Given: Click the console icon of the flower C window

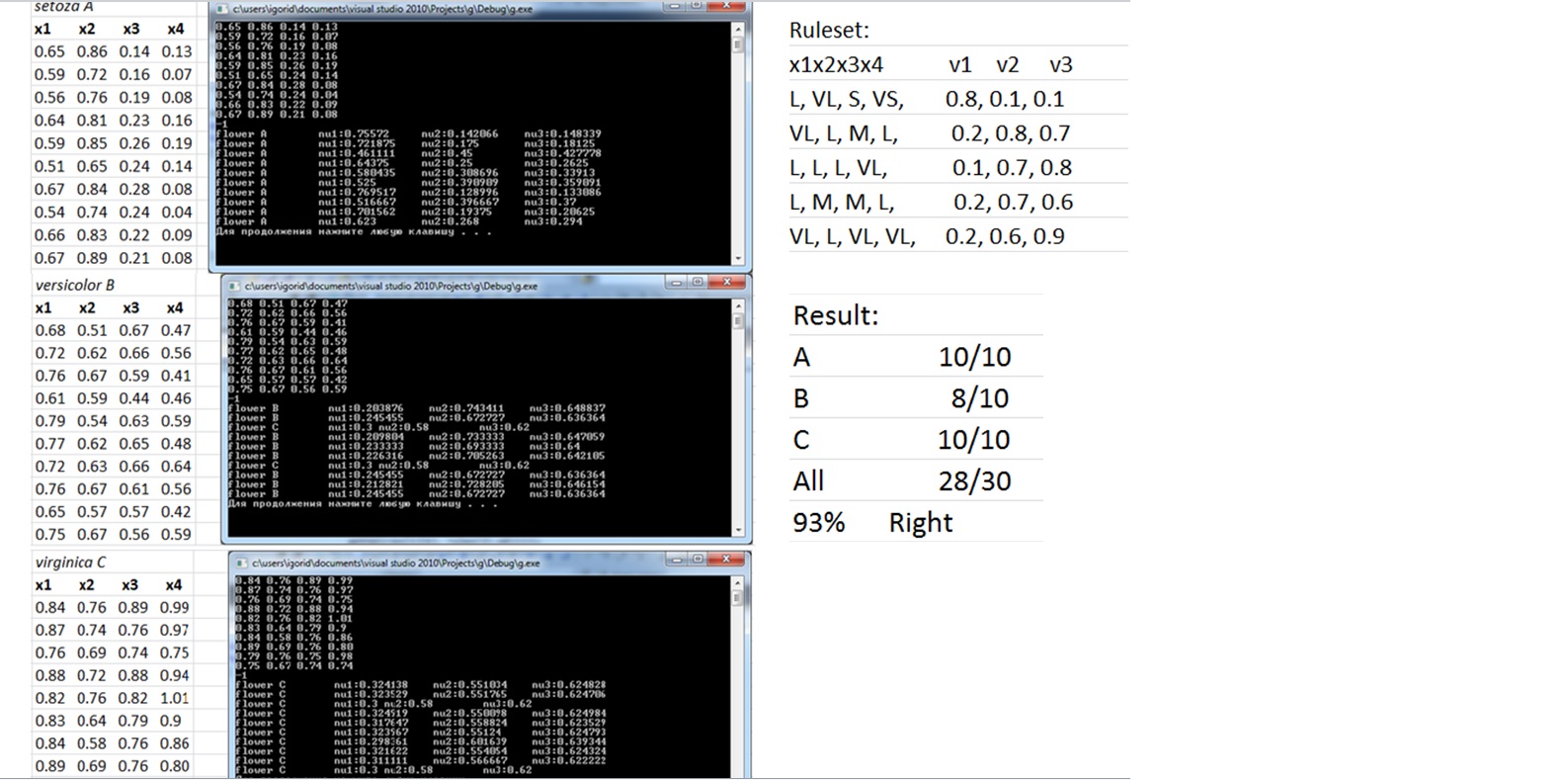Looking at the screenshot, I should point(240,563).
